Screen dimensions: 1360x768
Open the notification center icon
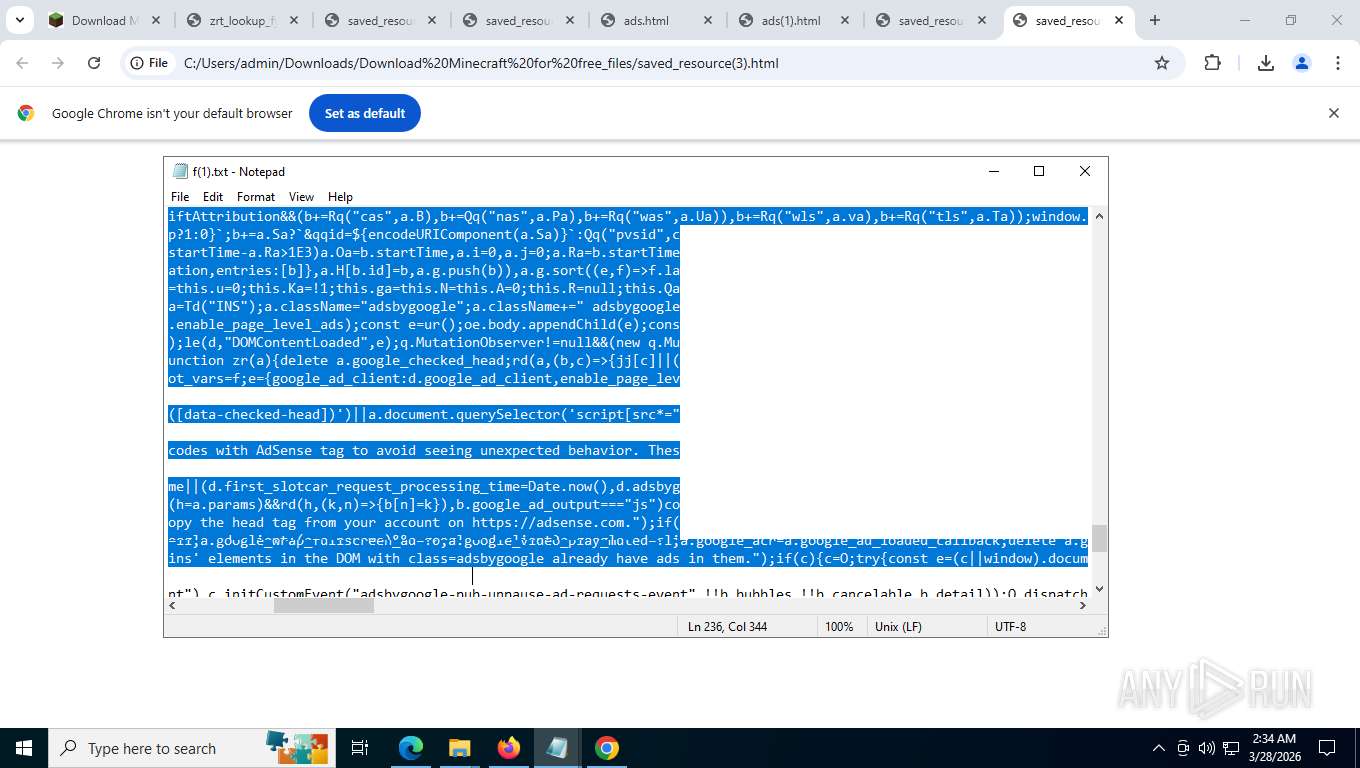1327,748
